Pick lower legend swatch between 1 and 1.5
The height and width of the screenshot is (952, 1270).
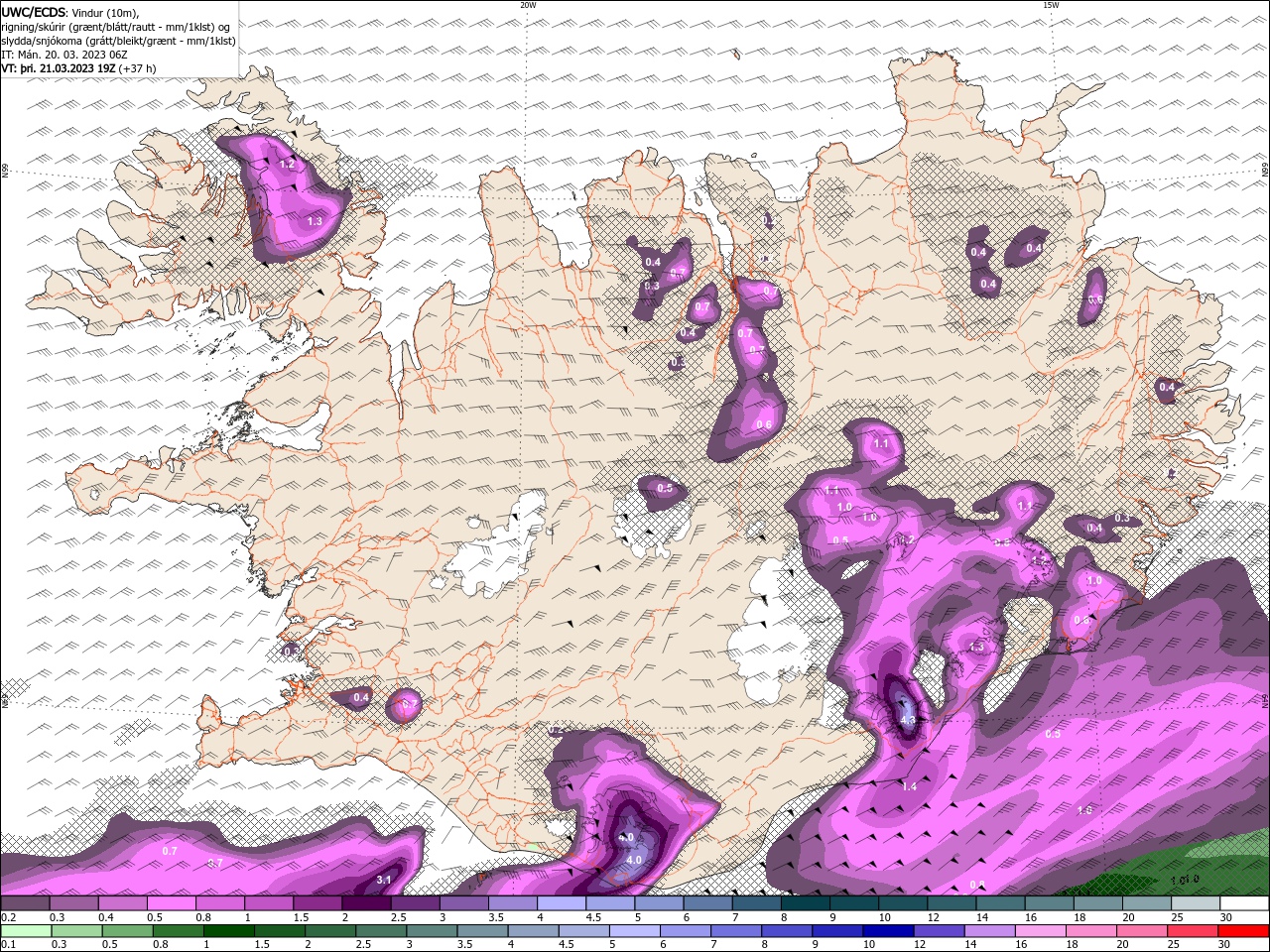[228, 931]
